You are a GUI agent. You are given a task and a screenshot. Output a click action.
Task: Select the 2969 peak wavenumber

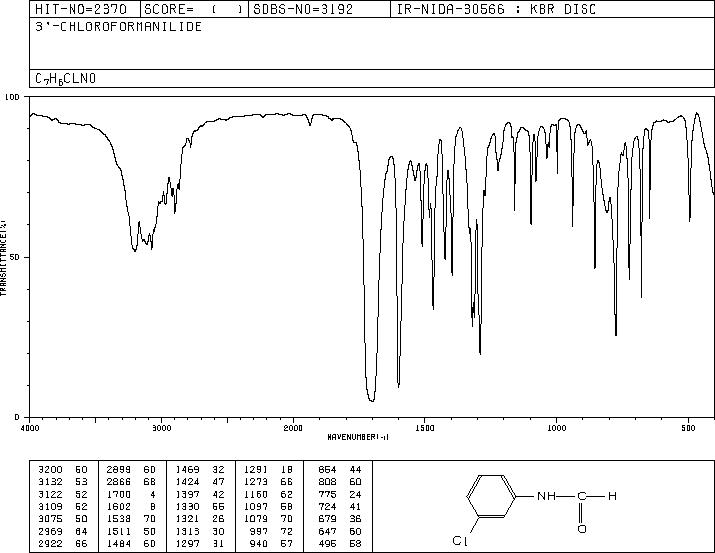click(x=50, y=532)
